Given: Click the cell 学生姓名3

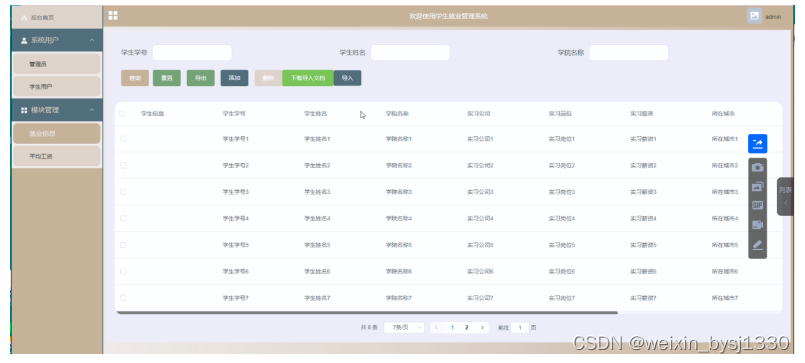Looking at the screenshot, I should click(x=317, y=192).
